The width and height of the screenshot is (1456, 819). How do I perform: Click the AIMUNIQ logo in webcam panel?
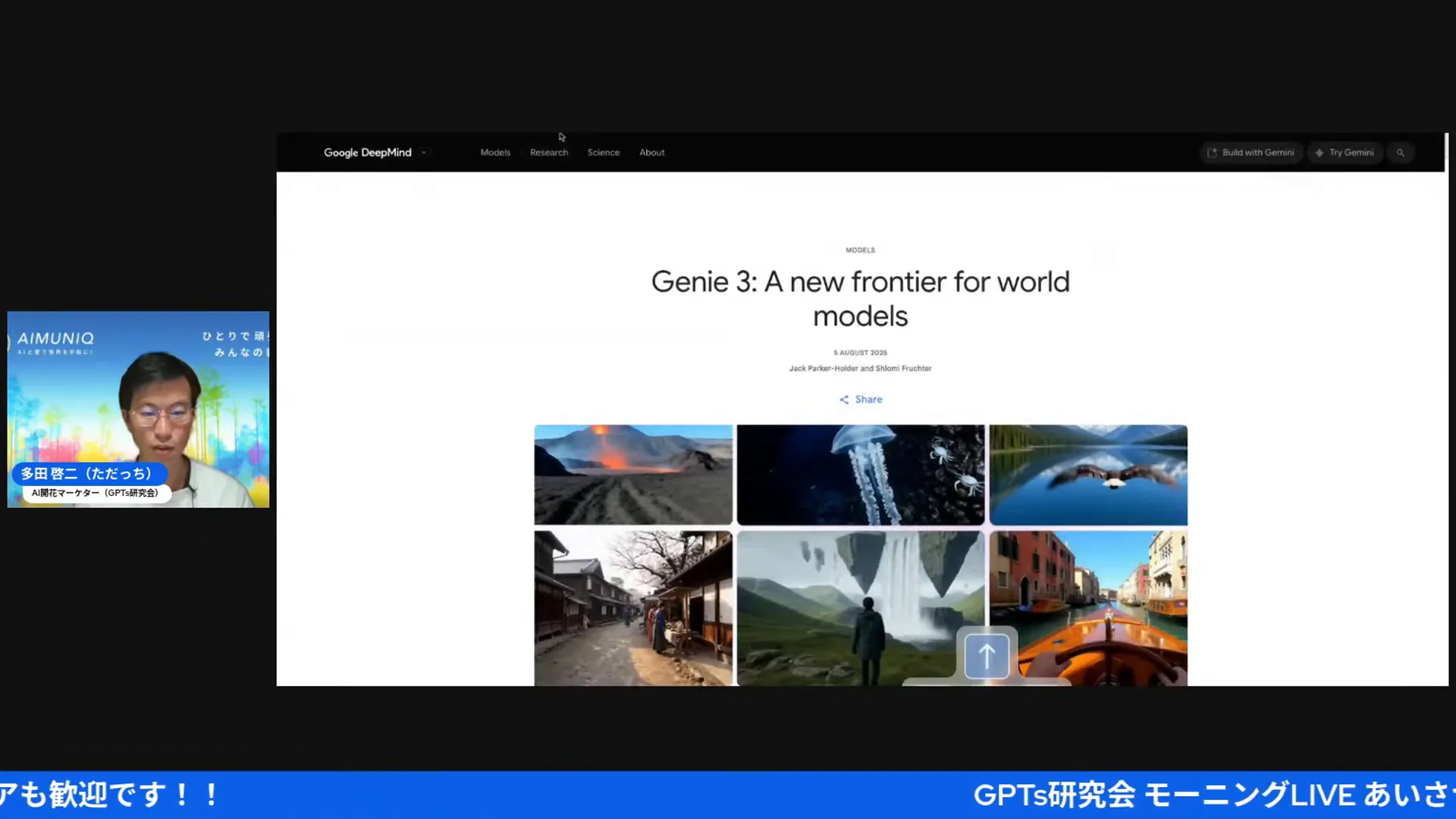pos(55,339)
